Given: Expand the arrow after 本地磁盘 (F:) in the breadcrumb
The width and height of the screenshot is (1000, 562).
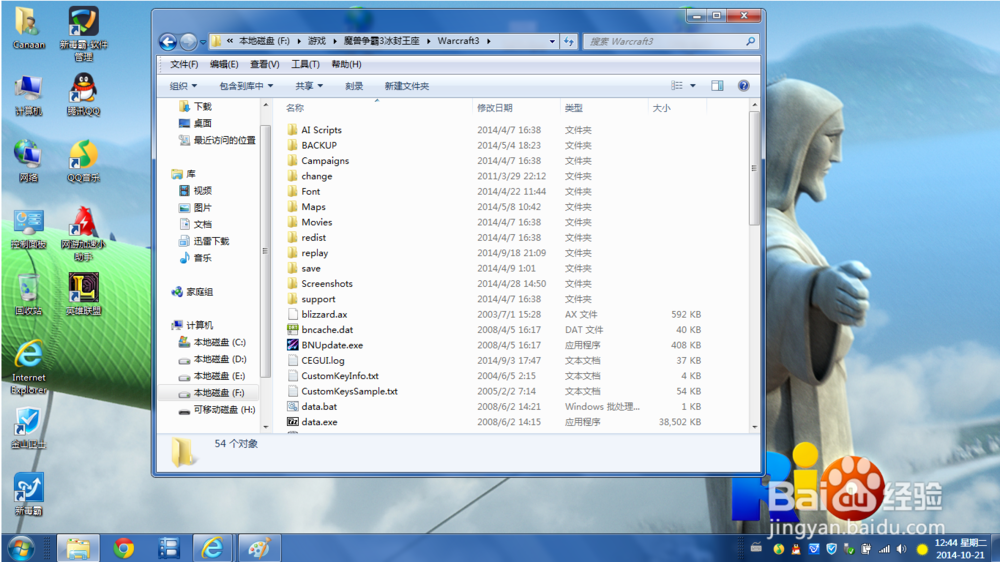Looking at the screenshot, I should (298, 41).
